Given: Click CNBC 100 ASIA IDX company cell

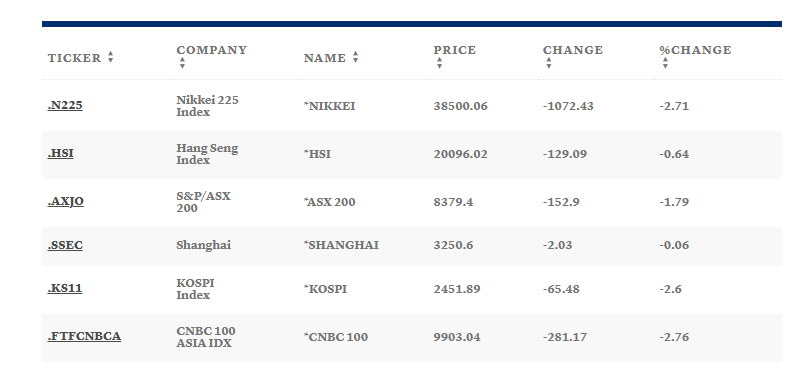Looking at the screenshot, I should coord(206,337).
